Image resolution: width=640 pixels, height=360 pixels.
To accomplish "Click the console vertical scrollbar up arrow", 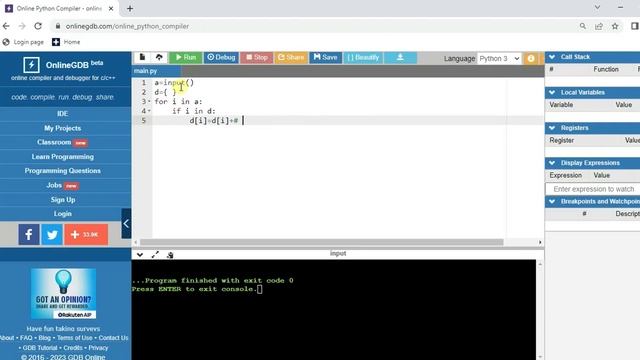I will 540,264.
